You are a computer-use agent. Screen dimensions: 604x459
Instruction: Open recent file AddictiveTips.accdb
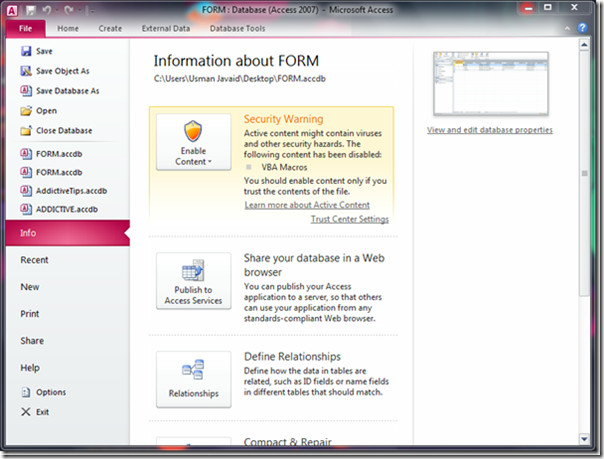pos(70,191)
